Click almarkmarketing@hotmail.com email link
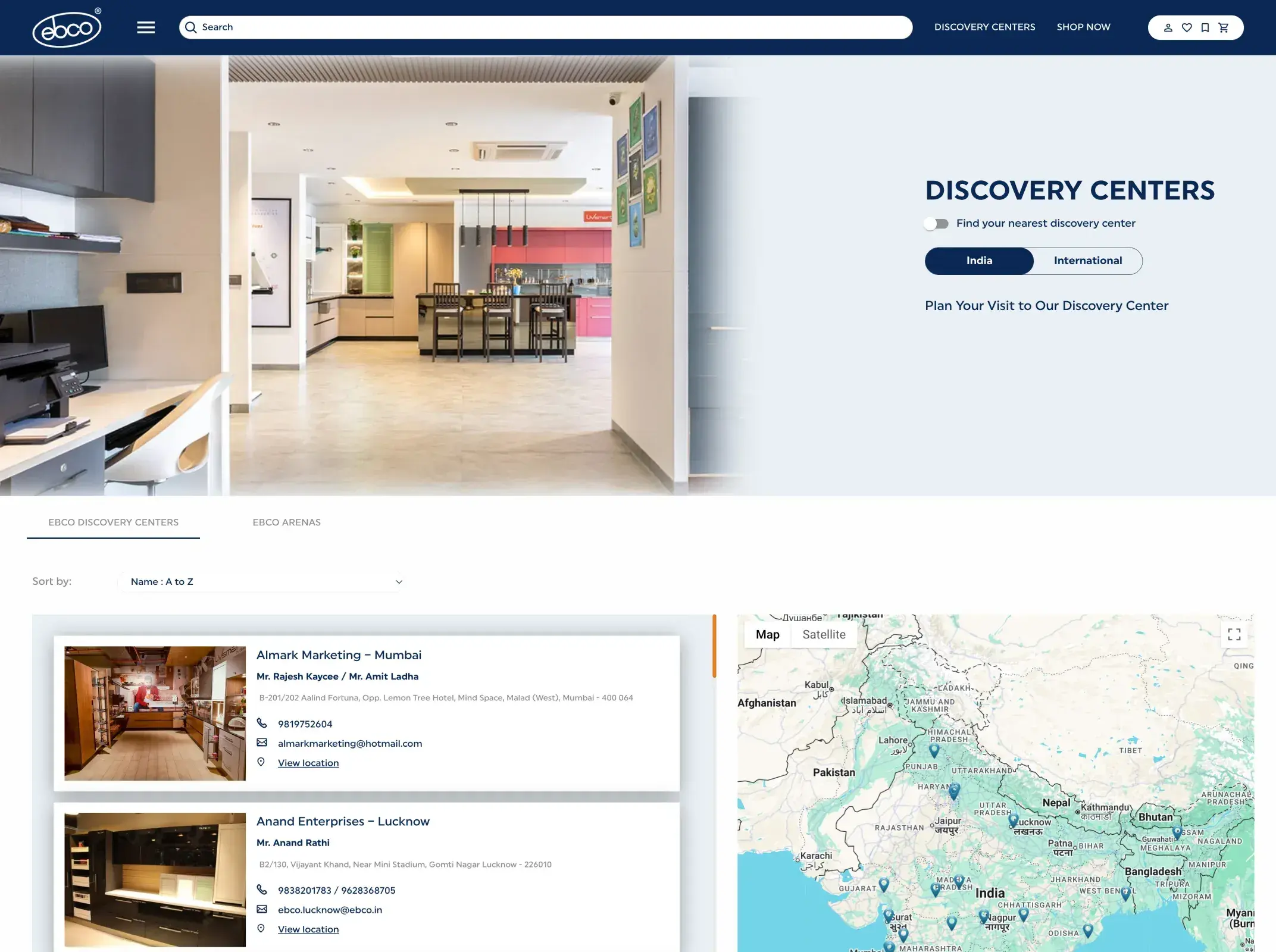The image size is (1276, 952). coord(350,744)
